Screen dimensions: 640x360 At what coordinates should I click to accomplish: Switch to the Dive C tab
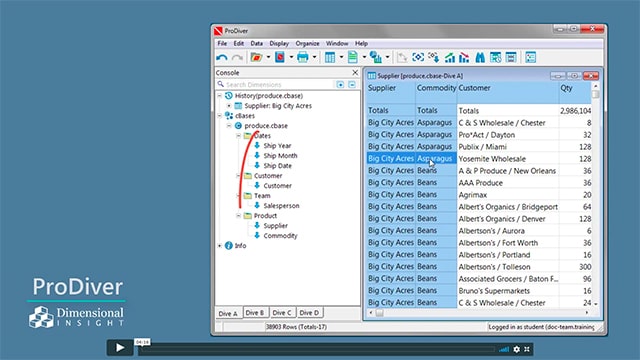click(x=282, y=313)
